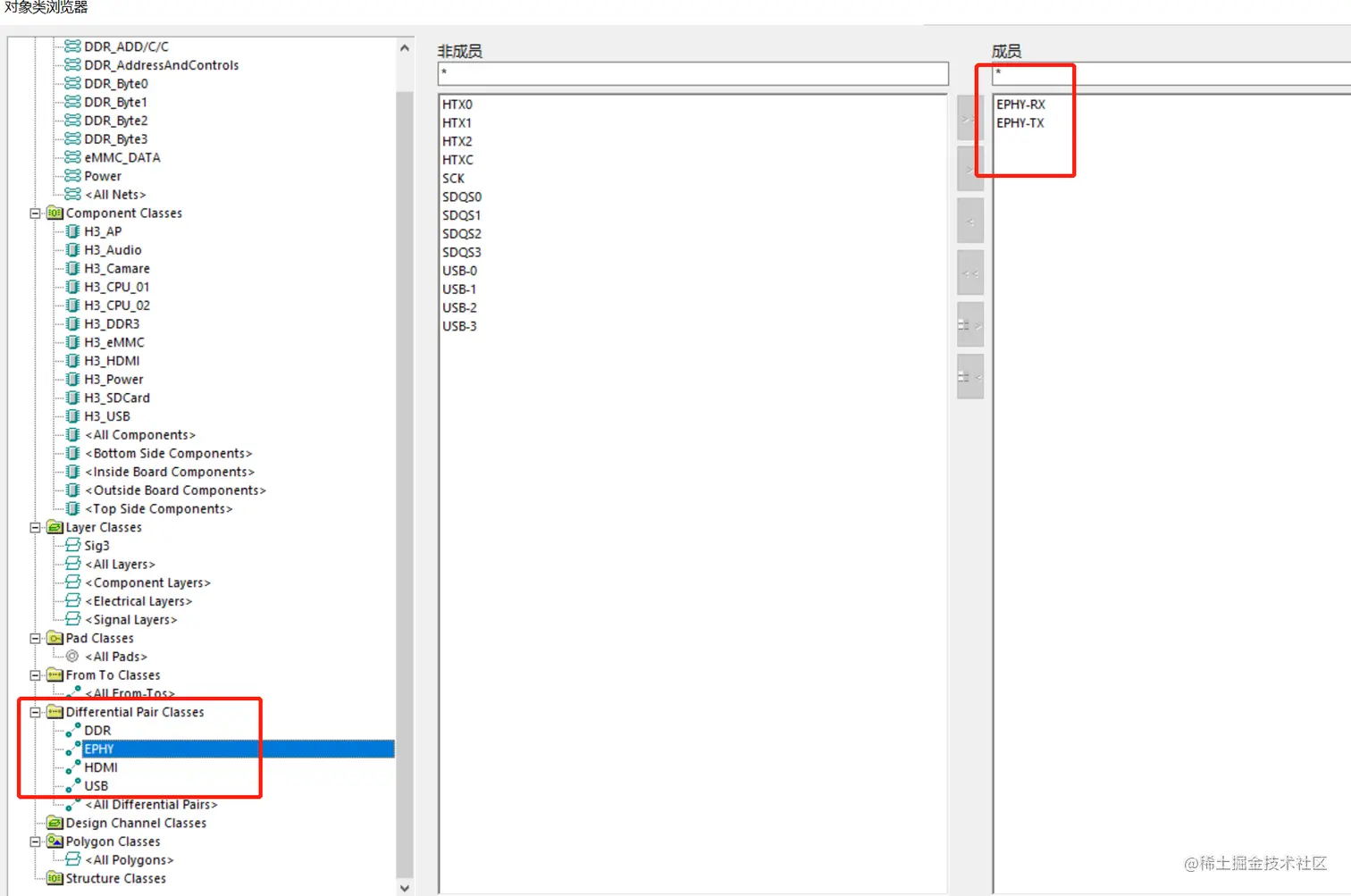Collapse the Component Classes node
Image resolution: width=1351 pixels, height=896 pixels.
pyautogui.click(x=36, y=214)
